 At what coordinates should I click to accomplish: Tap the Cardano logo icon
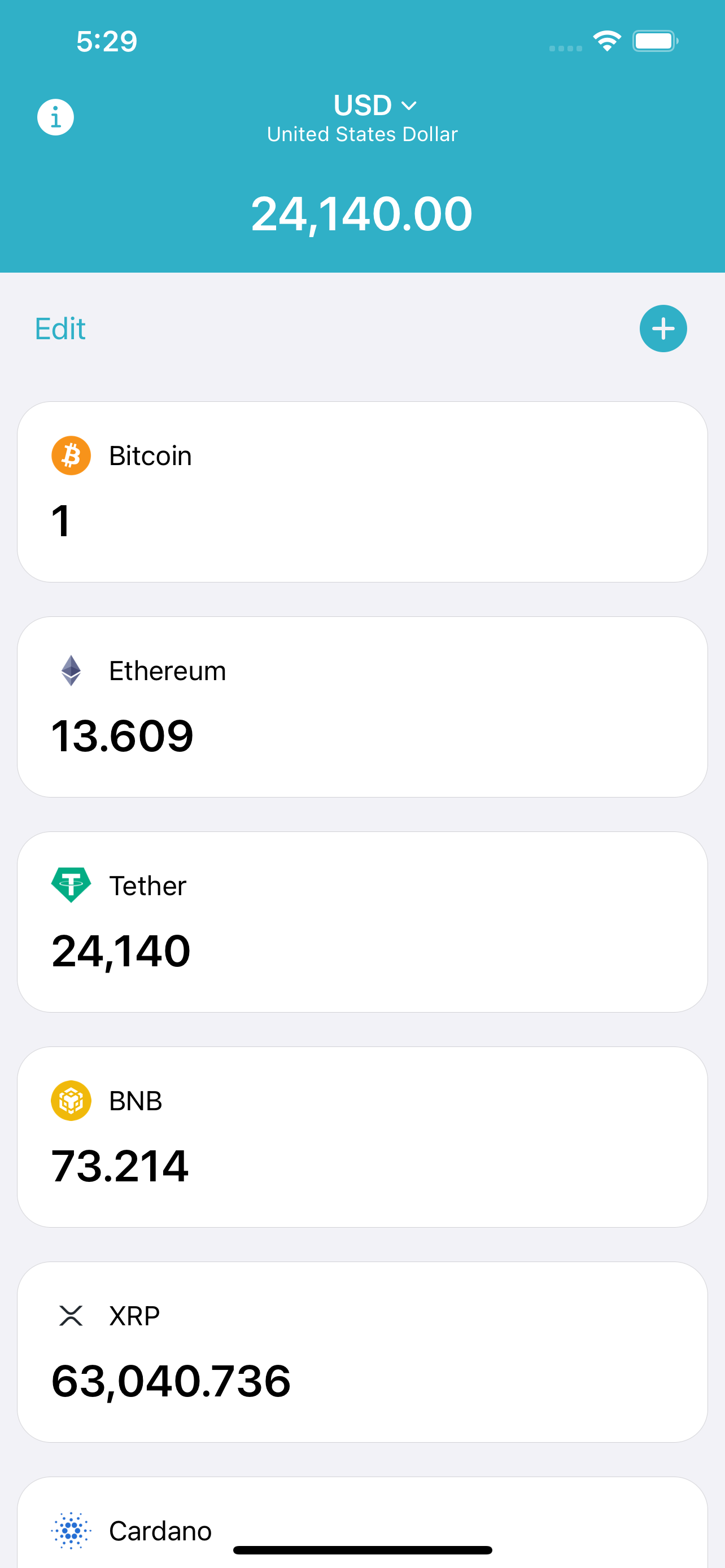pos(71,1530)
